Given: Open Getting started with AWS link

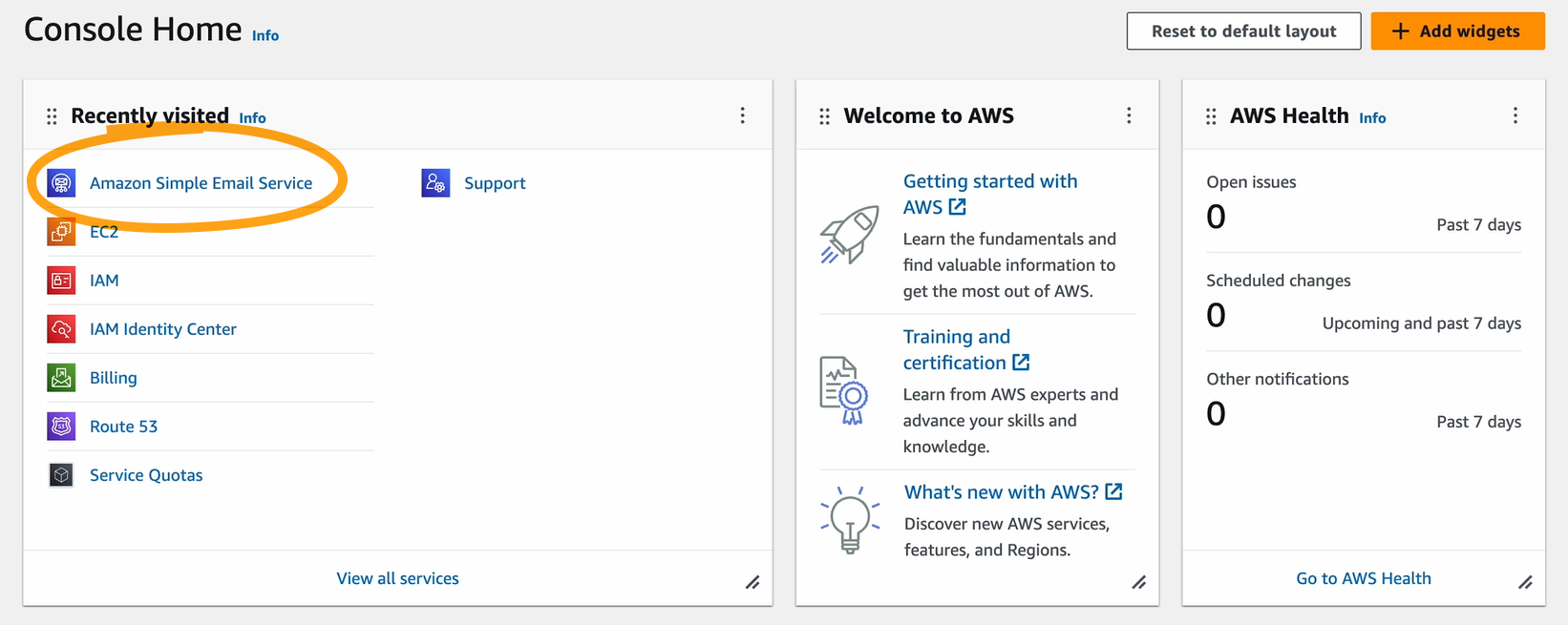Looking at the screenshot, I should click(989, 194).
